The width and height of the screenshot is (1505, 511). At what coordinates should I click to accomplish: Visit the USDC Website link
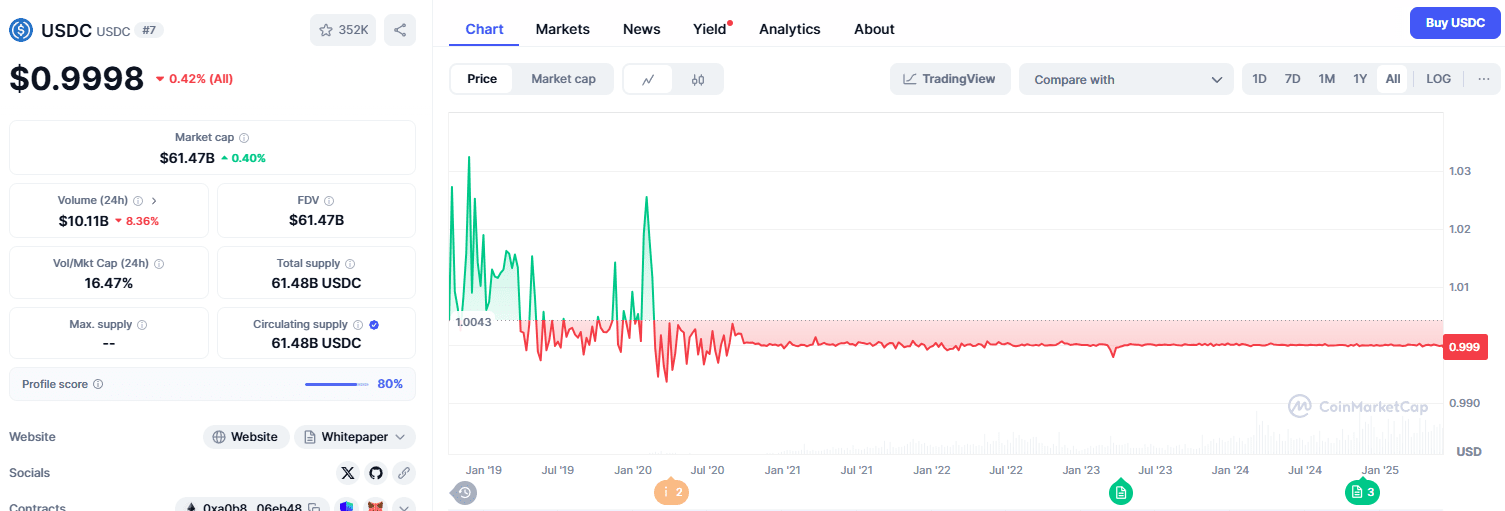[x=246, y=437]
